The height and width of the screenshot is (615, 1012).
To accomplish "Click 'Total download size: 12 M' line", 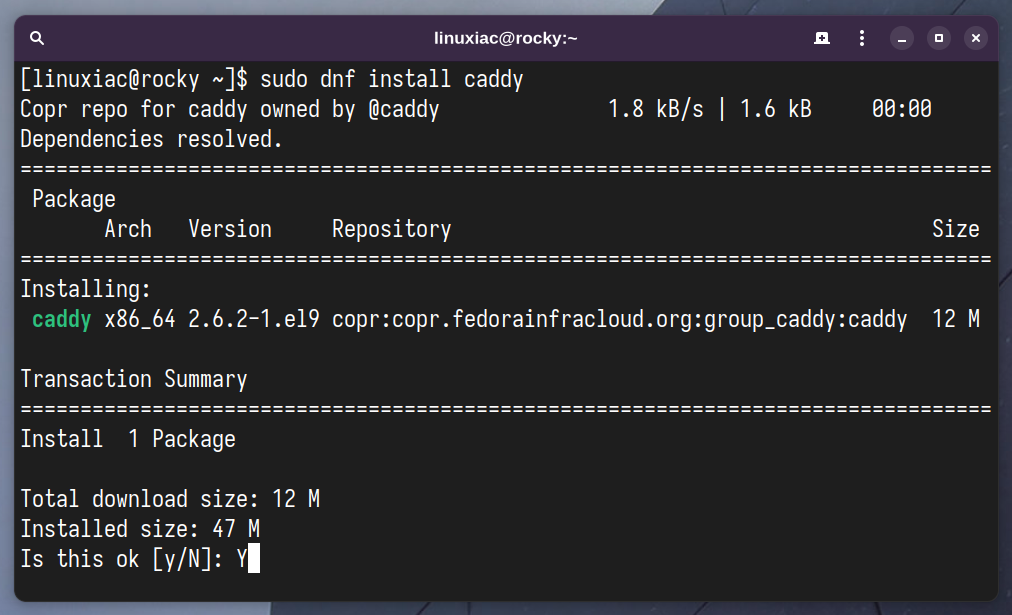I will click(x=170, y=499).
